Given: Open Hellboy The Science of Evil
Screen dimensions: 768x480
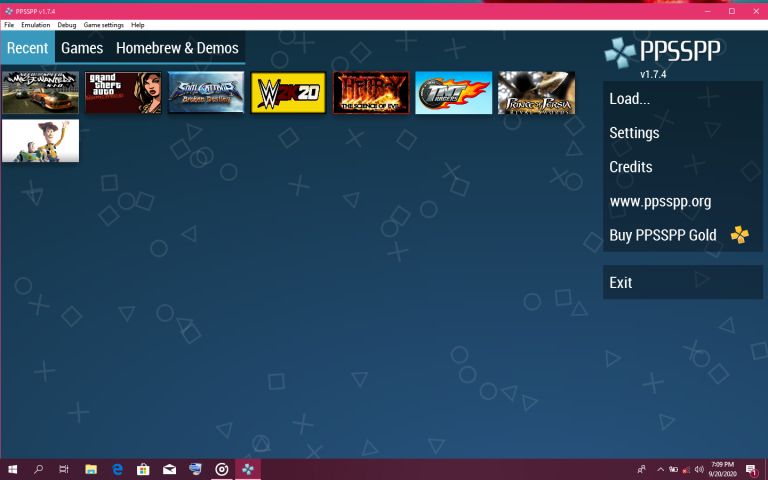Looking at the screenshot, I should (371, 93).
